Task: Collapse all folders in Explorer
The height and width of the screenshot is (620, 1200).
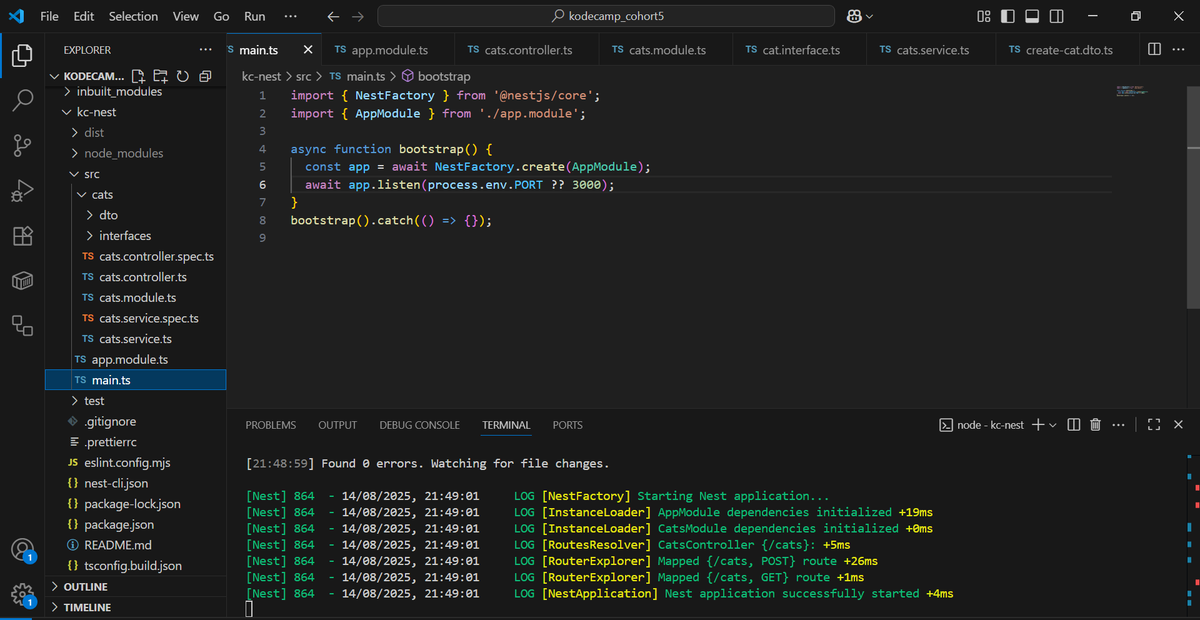Action: (205, 77)
